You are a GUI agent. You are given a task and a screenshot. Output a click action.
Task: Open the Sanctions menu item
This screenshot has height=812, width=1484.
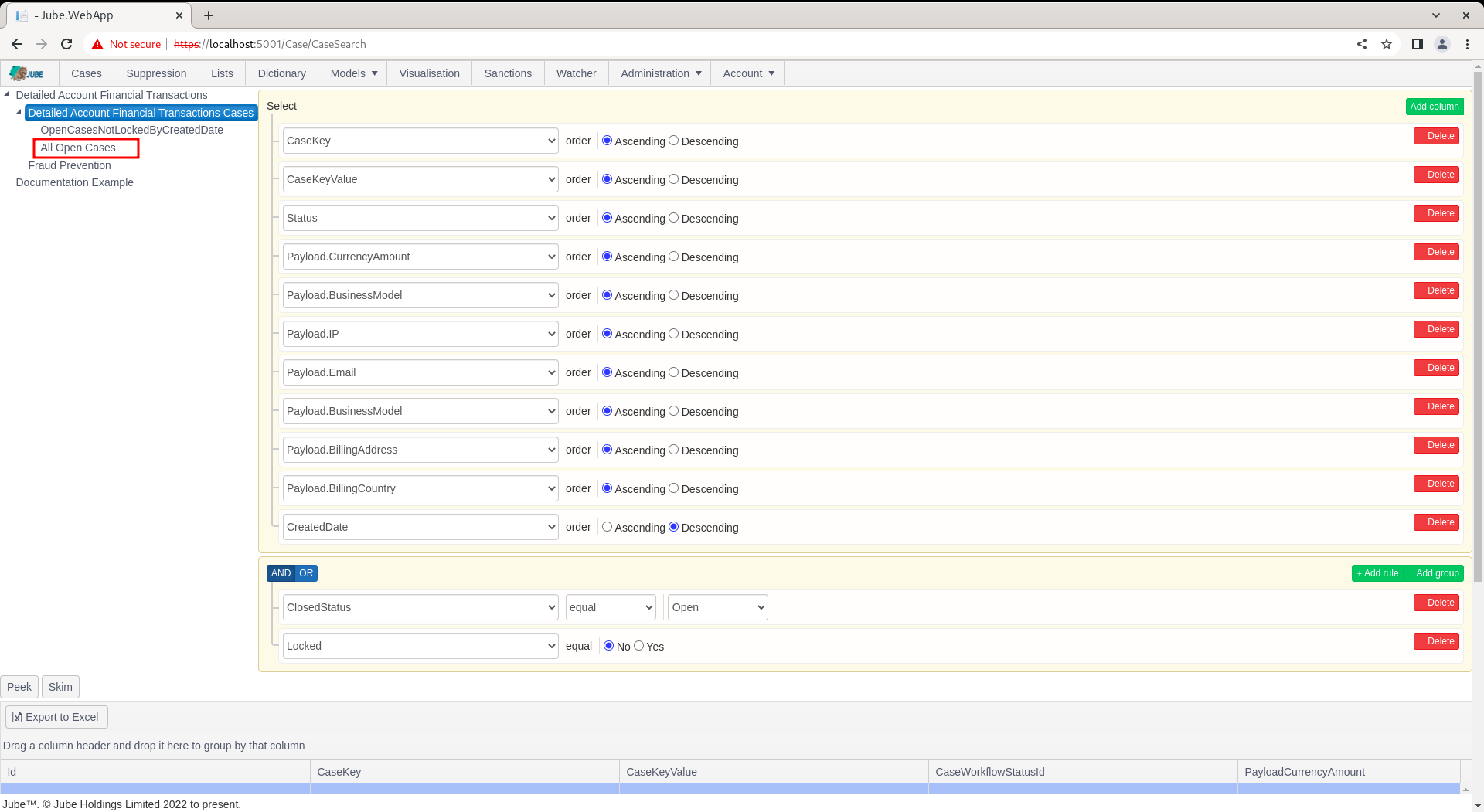click(x=508, y=73)
